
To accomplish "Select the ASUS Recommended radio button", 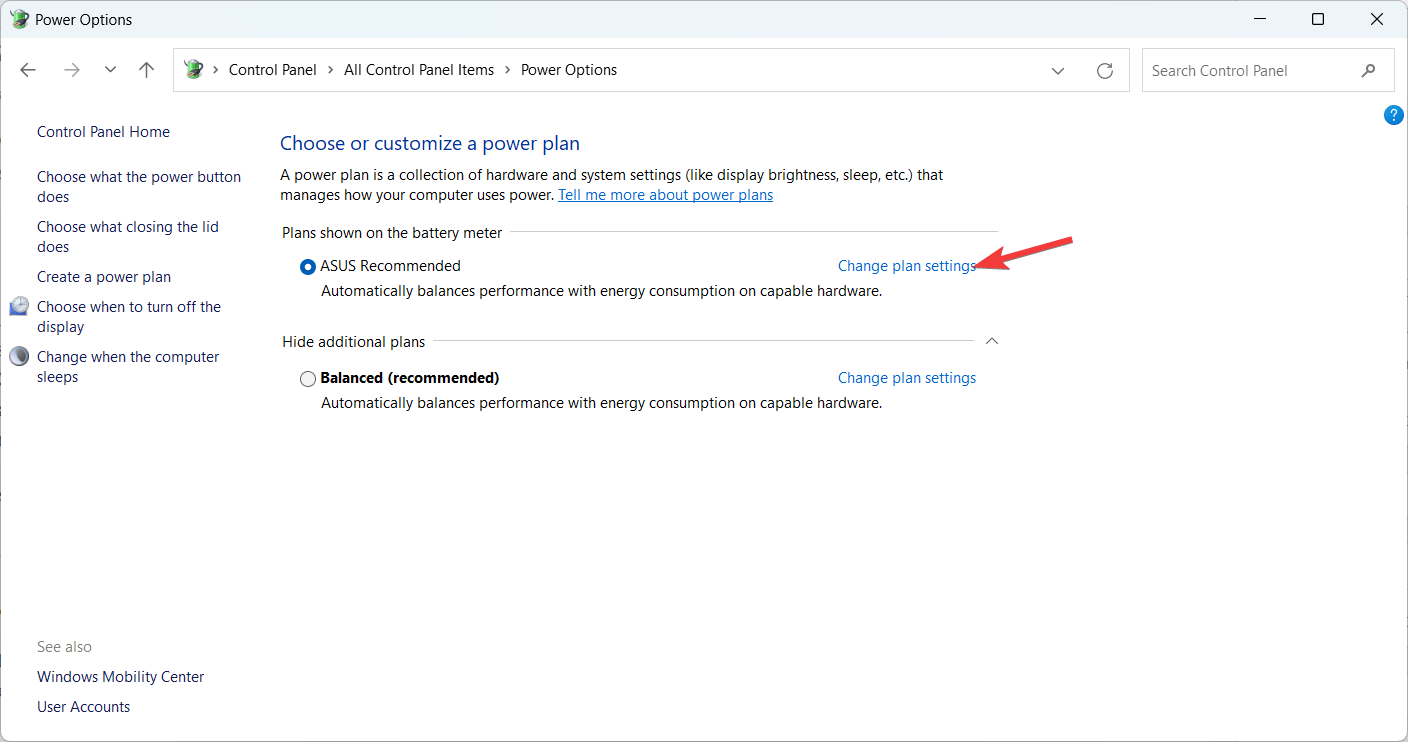I will (308, 267).
